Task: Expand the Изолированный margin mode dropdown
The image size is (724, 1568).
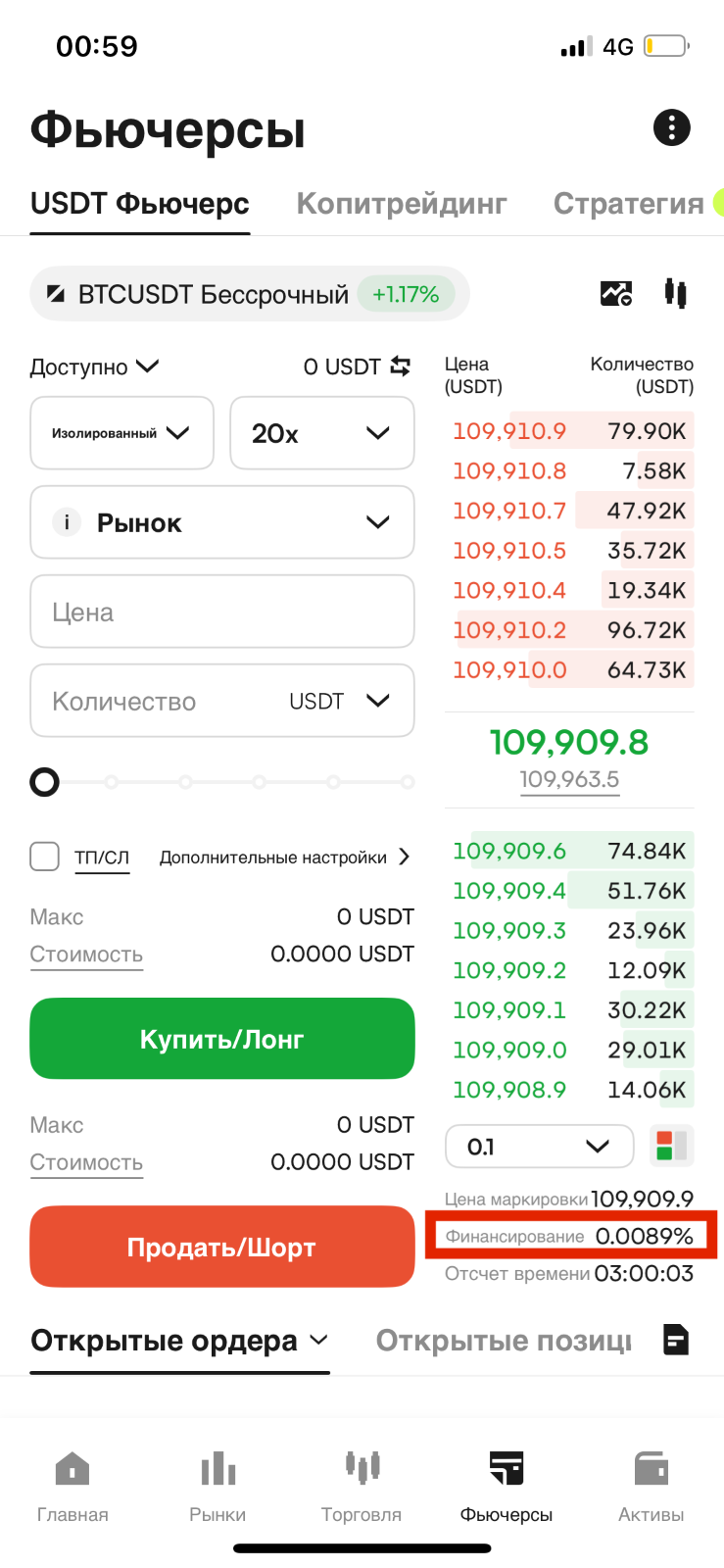Action: [x=122, y=433]
